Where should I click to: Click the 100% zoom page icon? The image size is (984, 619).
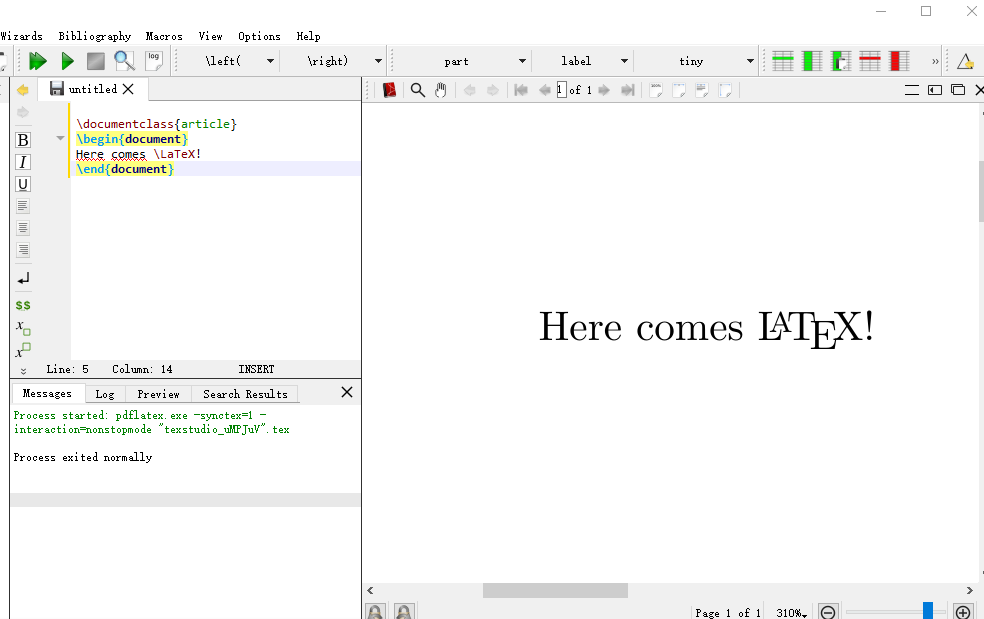656,90
